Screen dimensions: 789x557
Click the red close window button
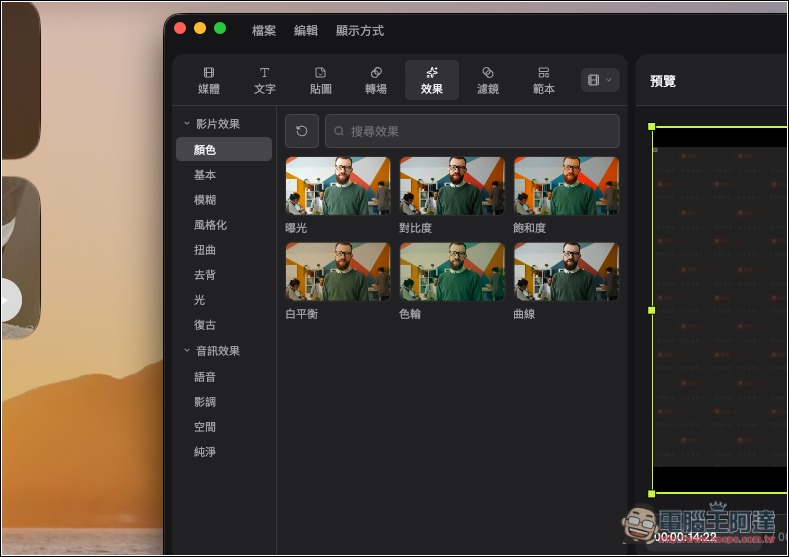pyautogui.click(x=180, y=28)
